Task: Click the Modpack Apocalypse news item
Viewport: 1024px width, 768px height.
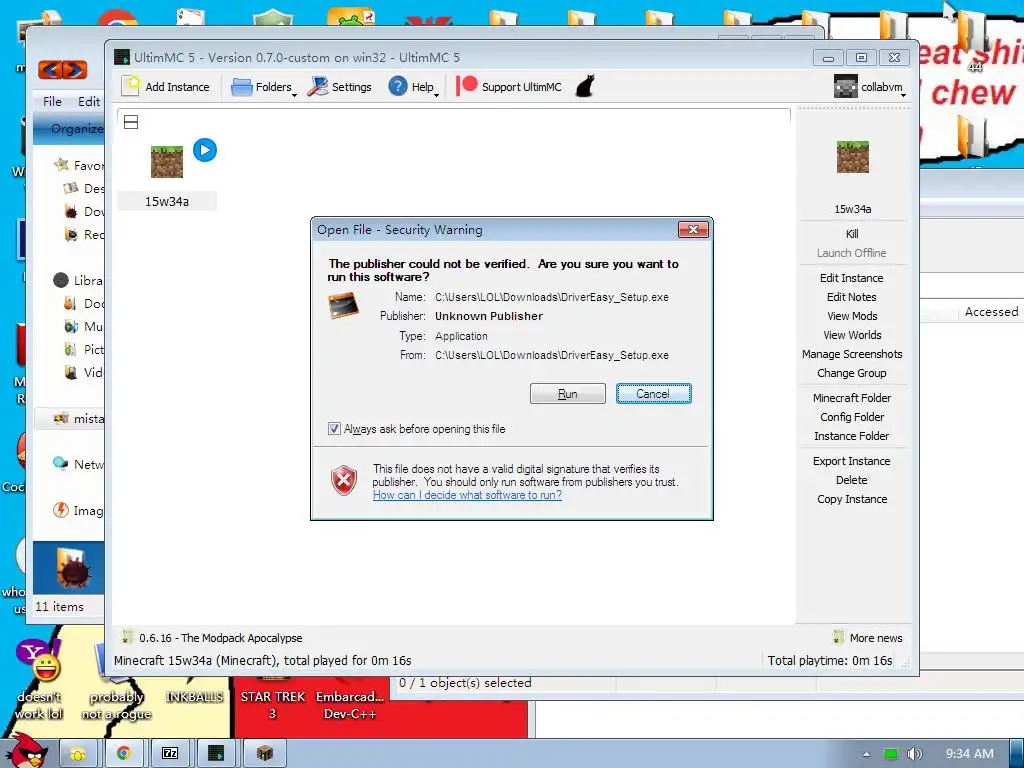Action: click(x=212, y=637)
